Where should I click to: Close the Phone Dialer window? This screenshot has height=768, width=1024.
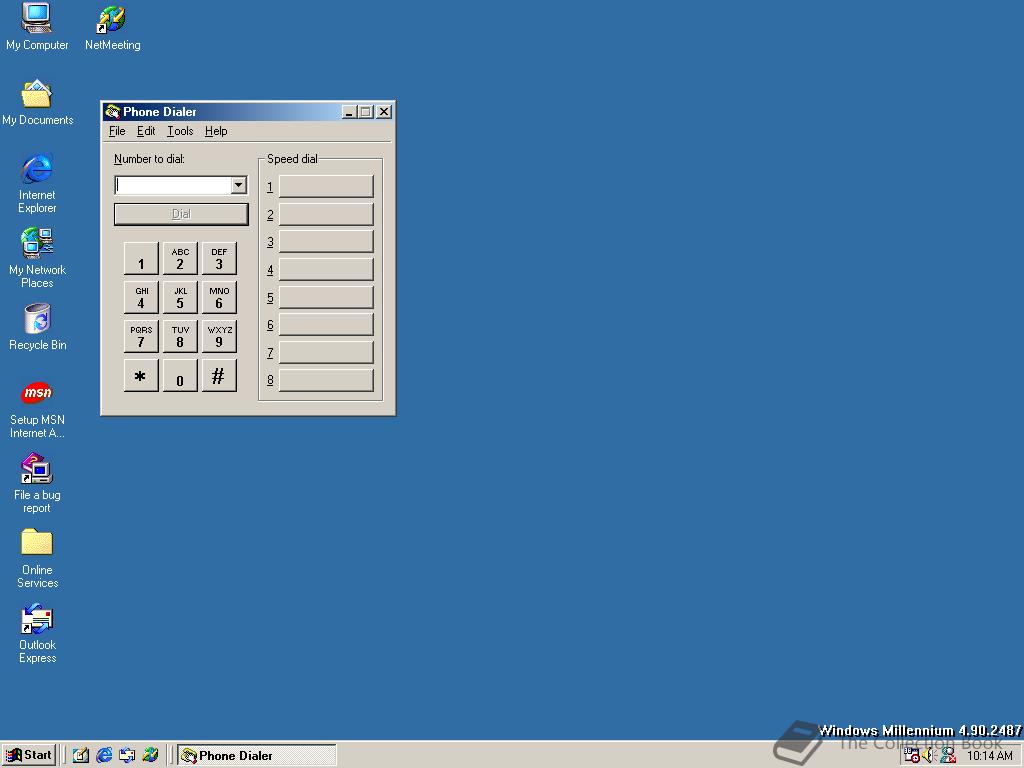[x=385, y=112]
